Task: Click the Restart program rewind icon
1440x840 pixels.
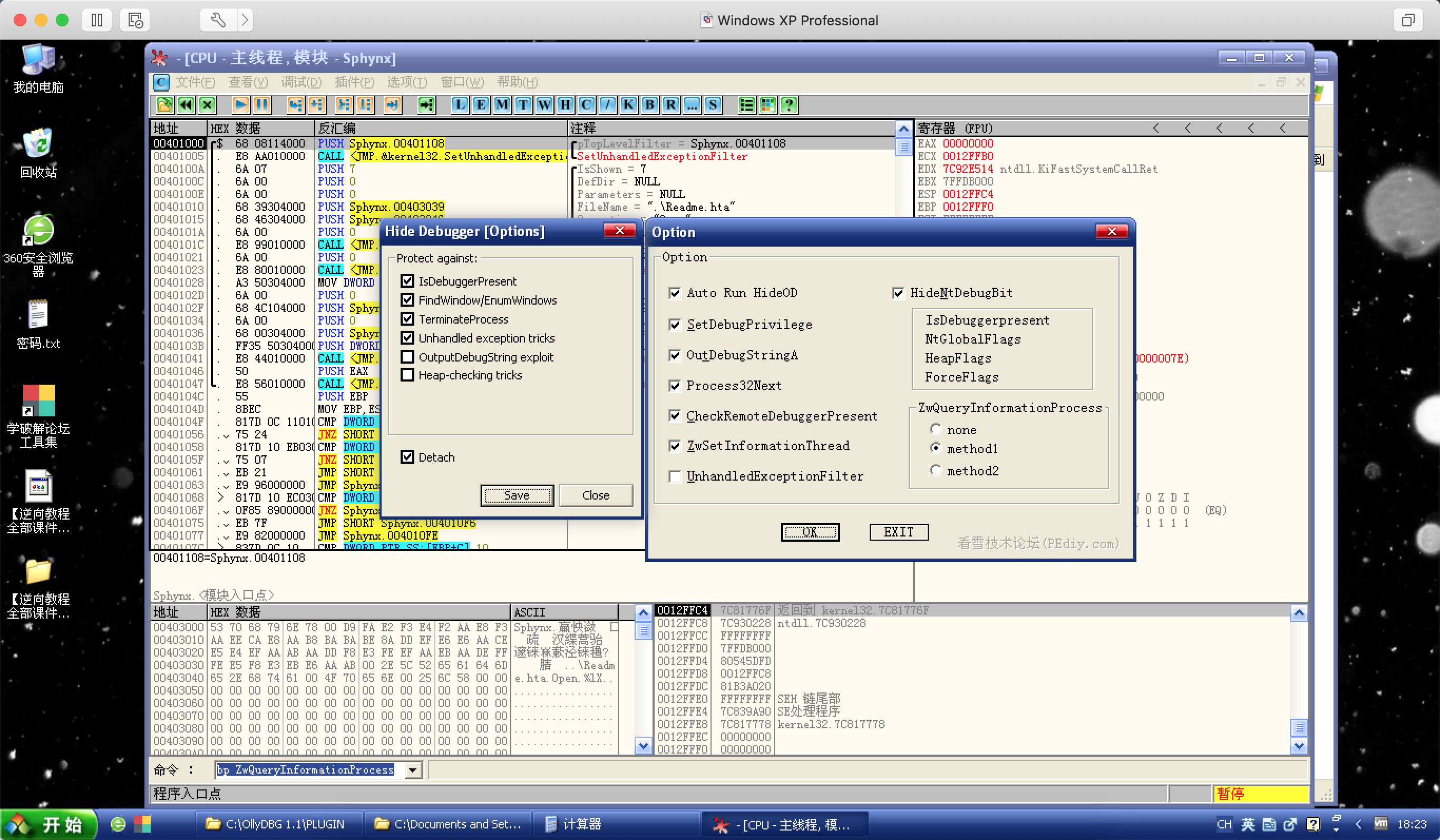Action: (186, 104)
